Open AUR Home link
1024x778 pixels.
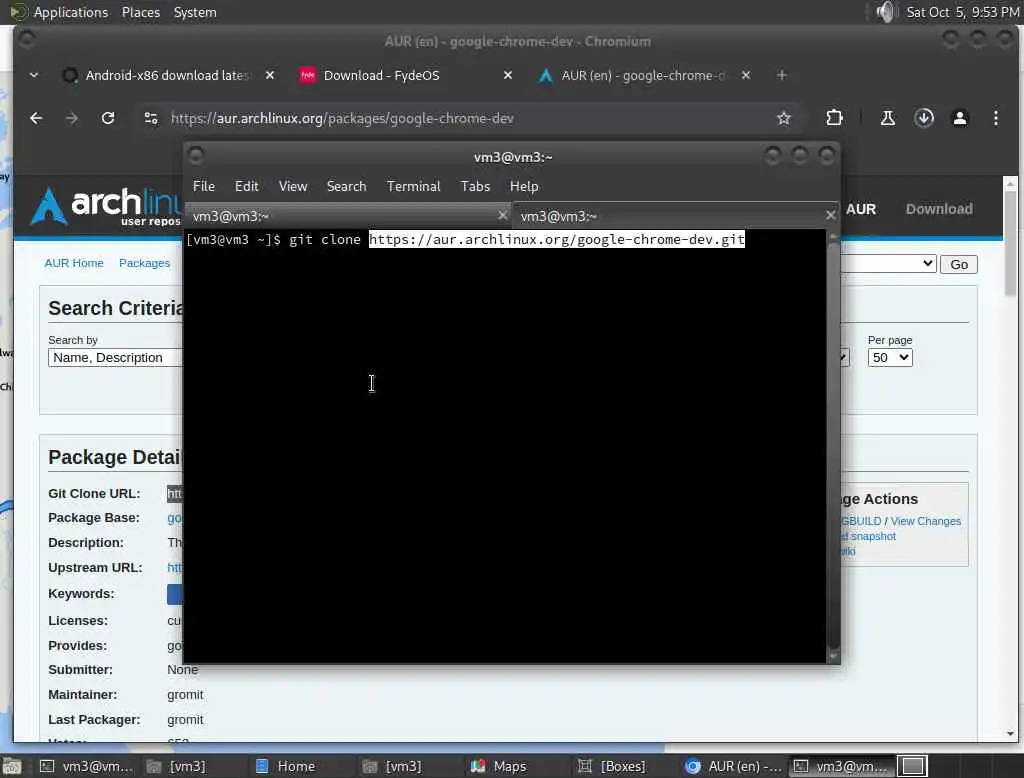point(74,263)
